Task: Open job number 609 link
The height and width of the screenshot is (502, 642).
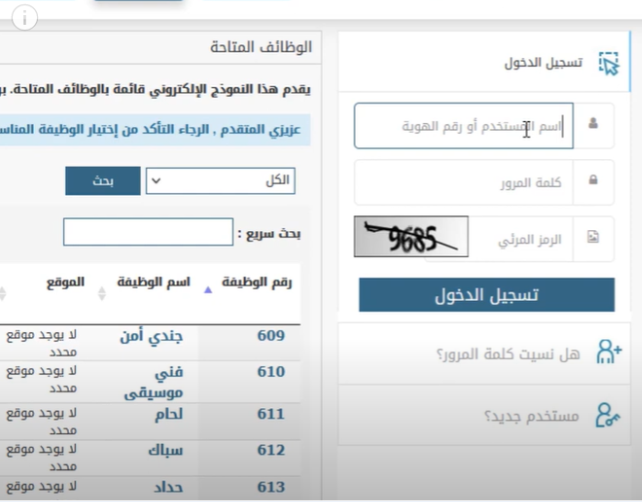Action: click(x=270, y=335)
